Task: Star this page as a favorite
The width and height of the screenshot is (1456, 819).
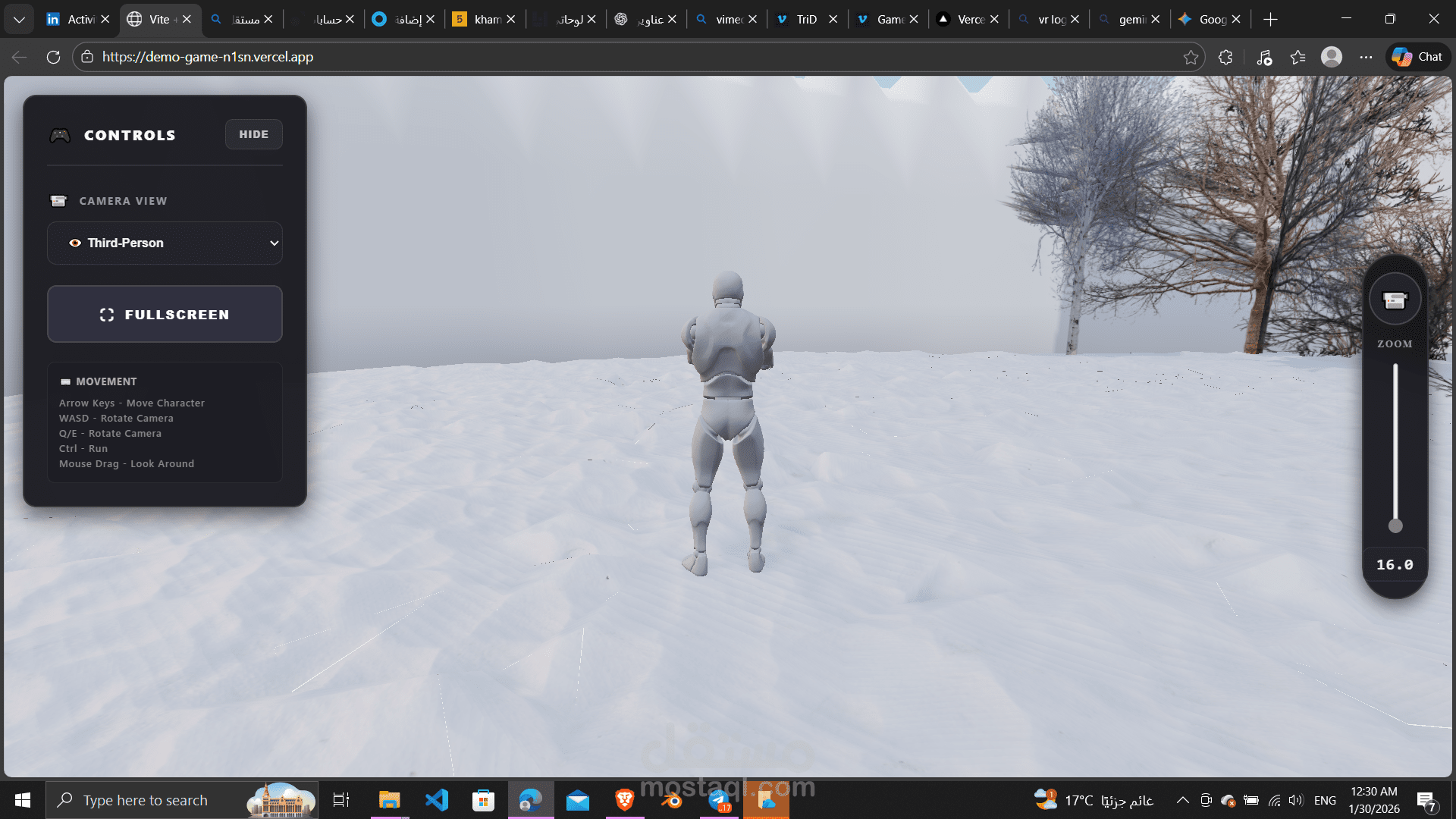Action: click(1191, 57)
